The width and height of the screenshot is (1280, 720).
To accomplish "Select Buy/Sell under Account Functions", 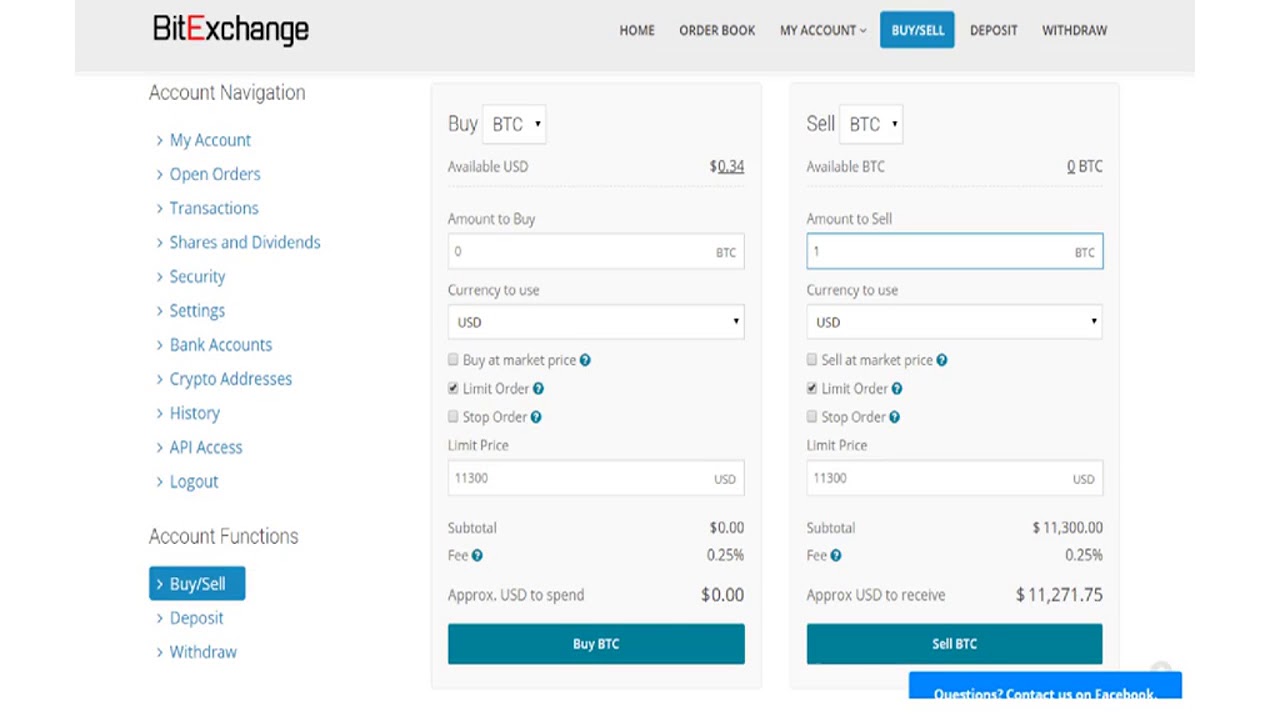I will pos(197,584).
